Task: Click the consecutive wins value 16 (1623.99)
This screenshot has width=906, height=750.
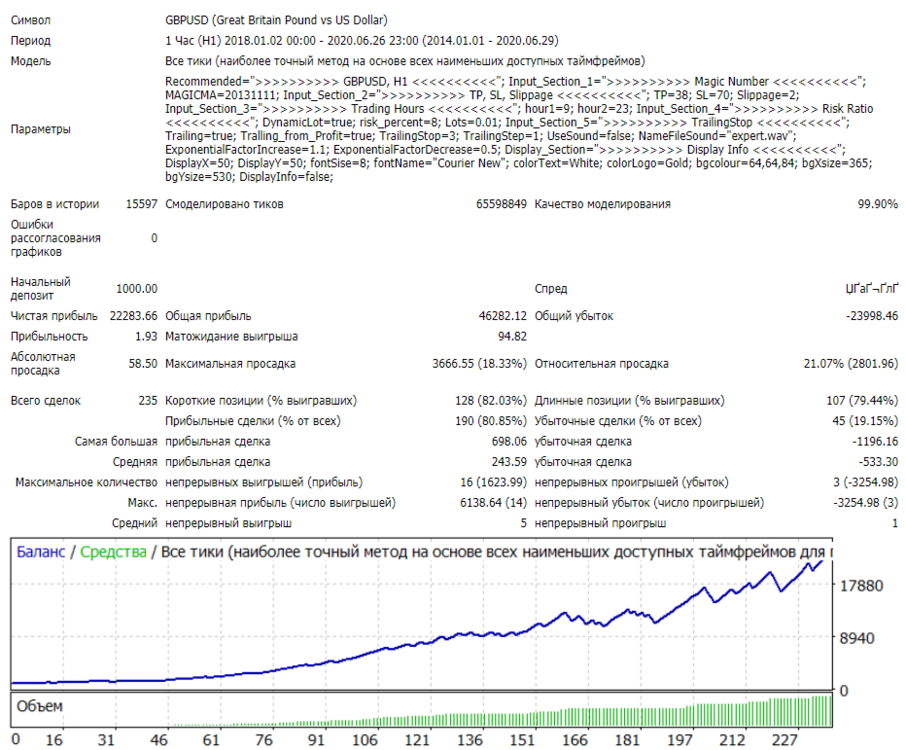Action: click(x=493, y=482)
